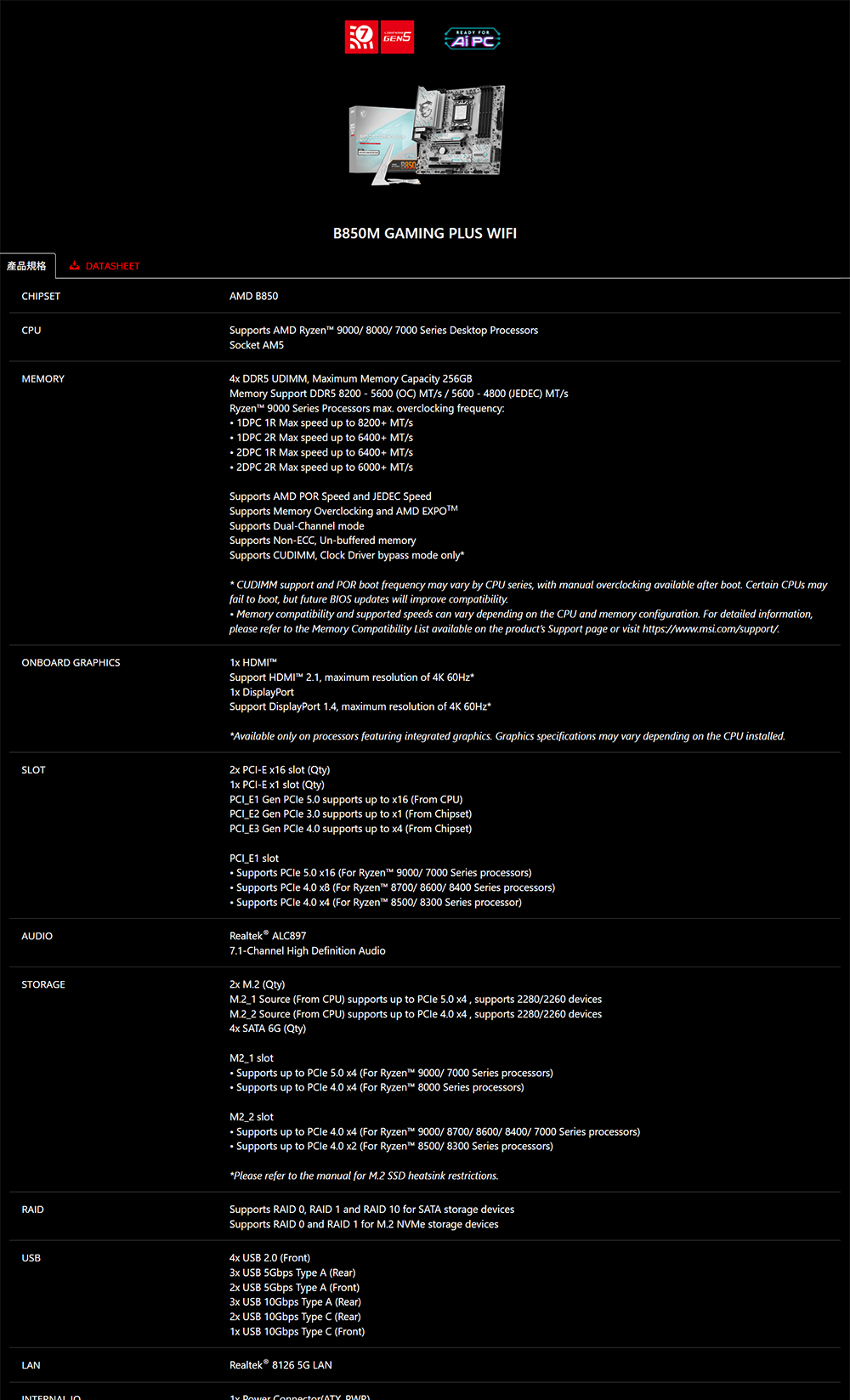Select the USB section label
Screen dimensions: 850x1400
pos(31,1258)
